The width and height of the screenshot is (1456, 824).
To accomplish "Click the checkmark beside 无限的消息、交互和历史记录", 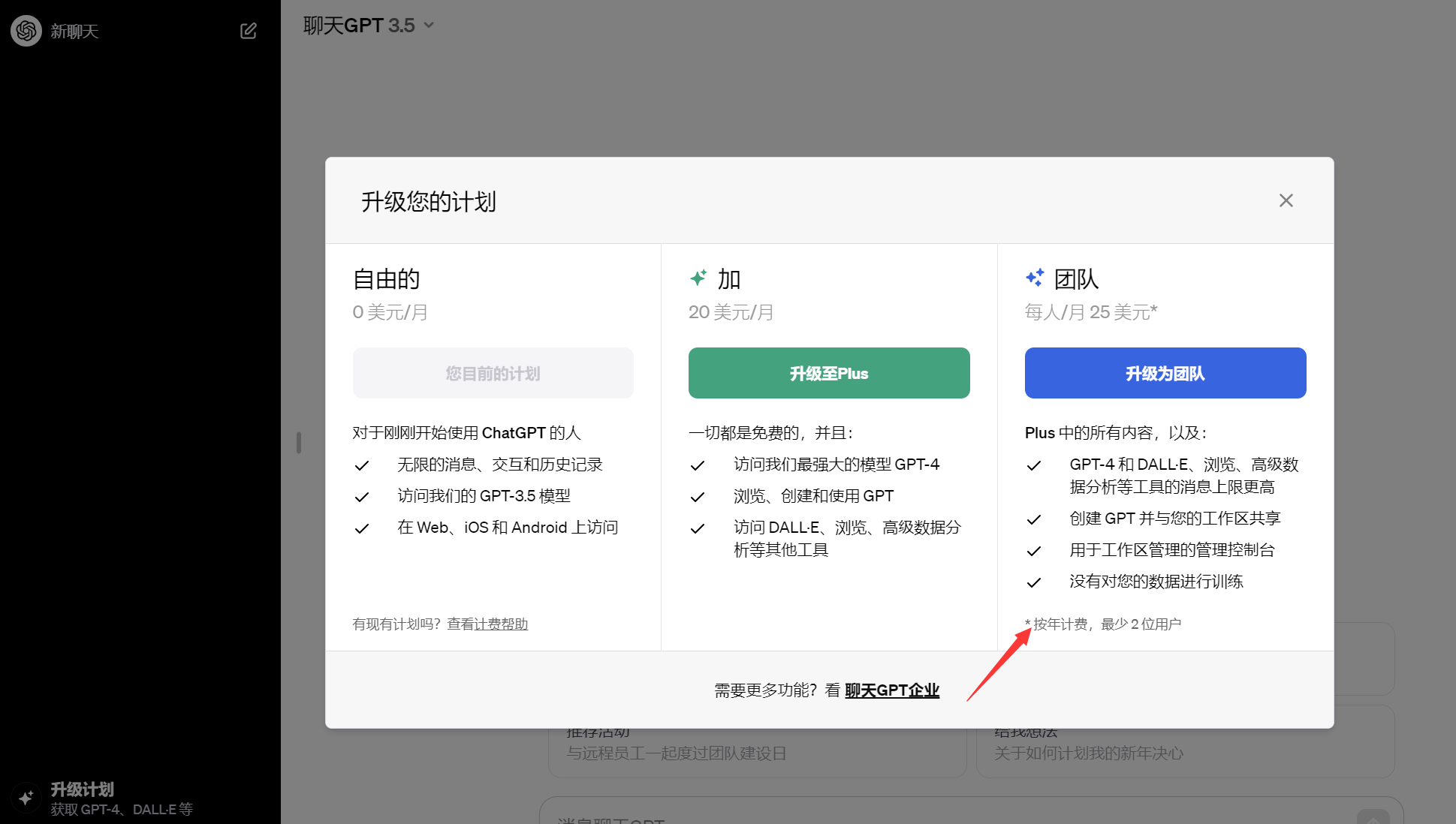I will [x=362, y=466].
